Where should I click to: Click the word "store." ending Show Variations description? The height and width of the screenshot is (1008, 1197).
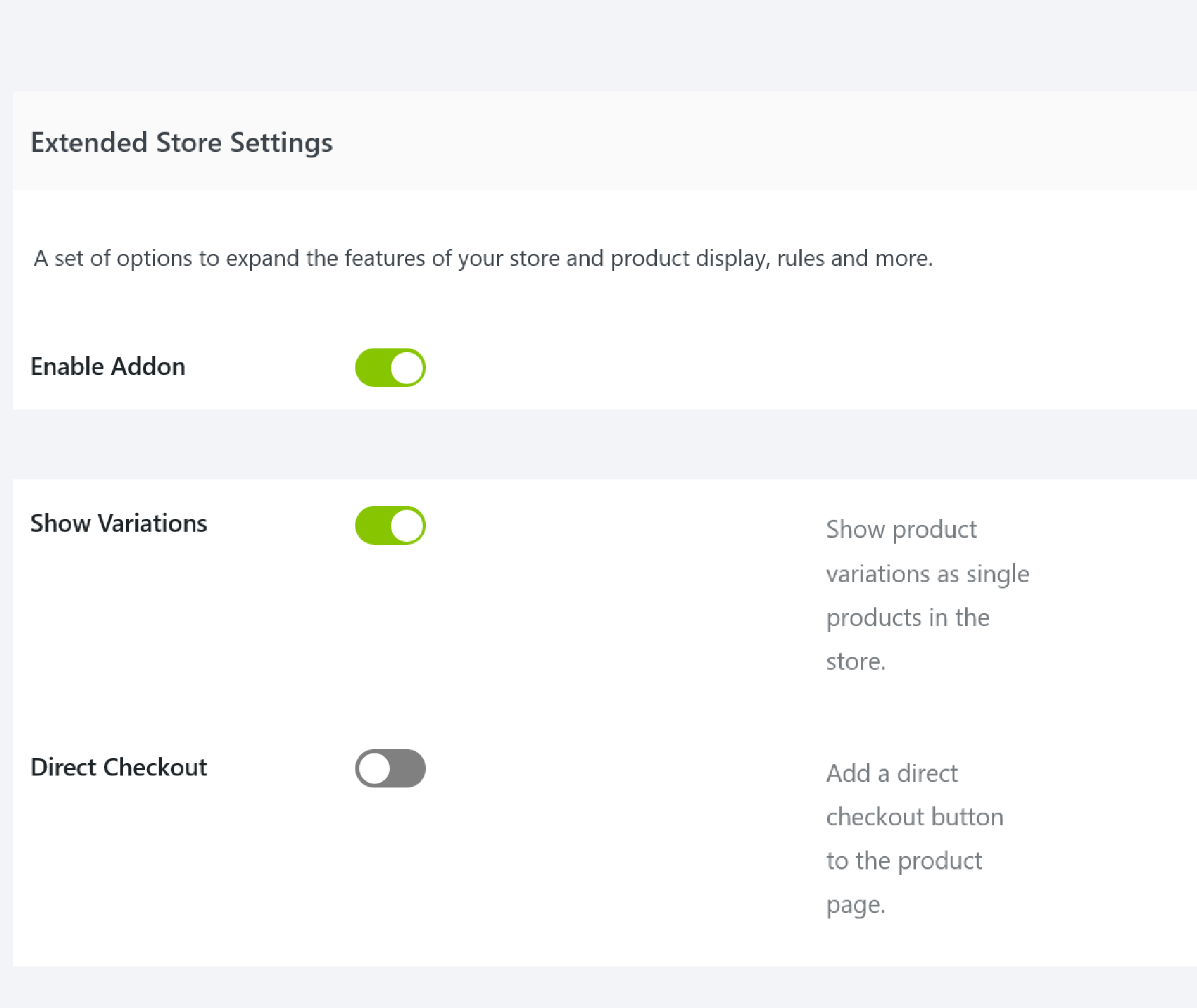pos(856,662)
